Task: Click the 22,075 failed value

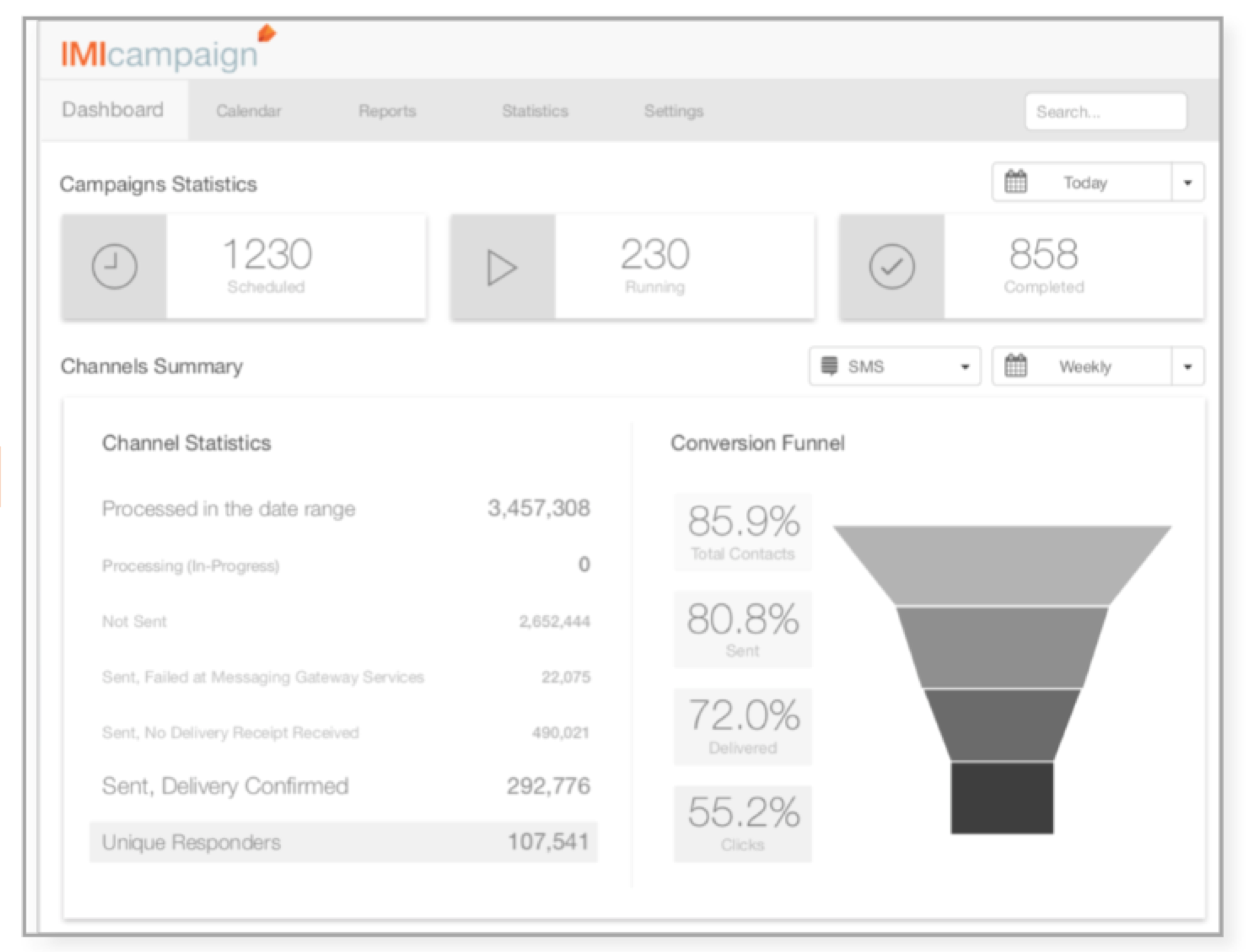Action: tap(566, 676)
